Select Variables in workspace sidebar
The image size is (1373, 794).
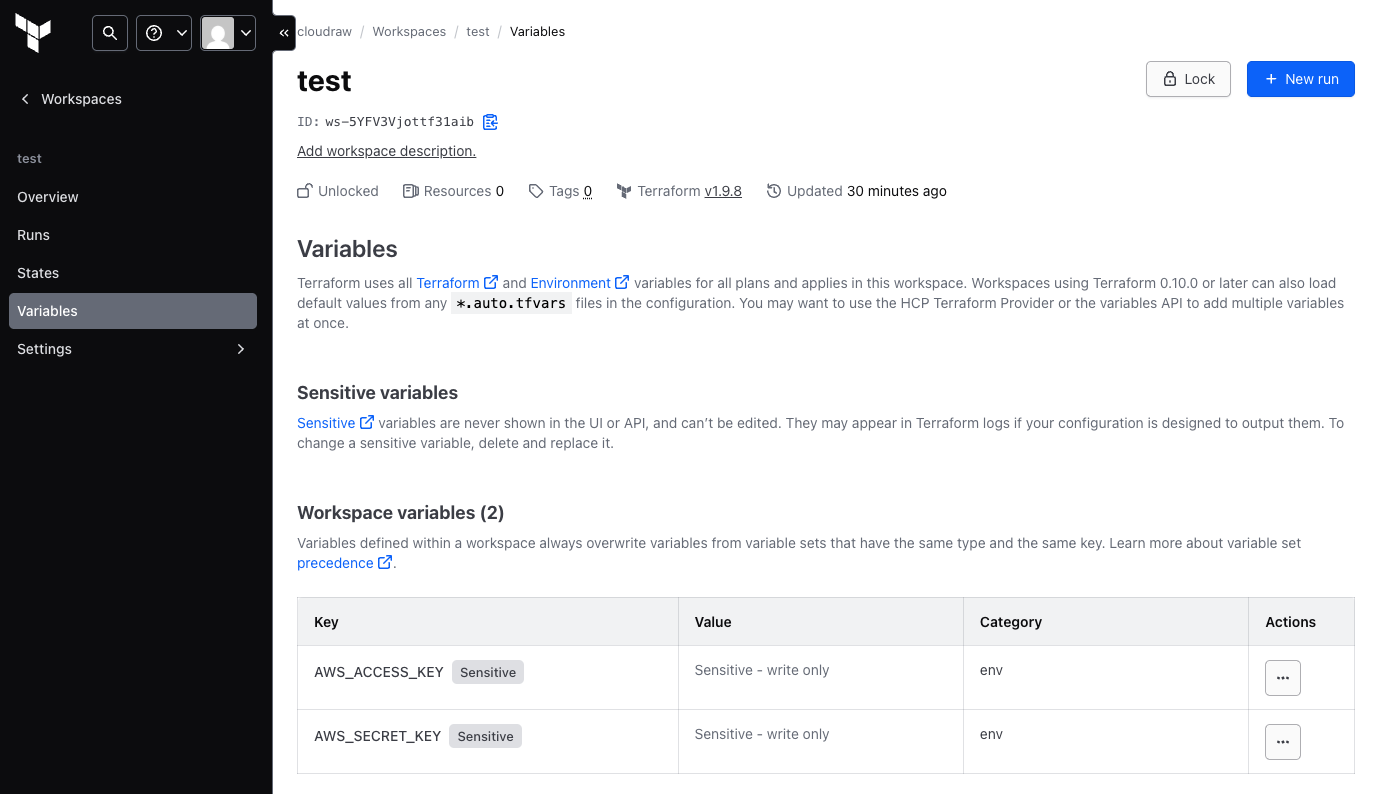pyautogui.click(x=133, y=311)
